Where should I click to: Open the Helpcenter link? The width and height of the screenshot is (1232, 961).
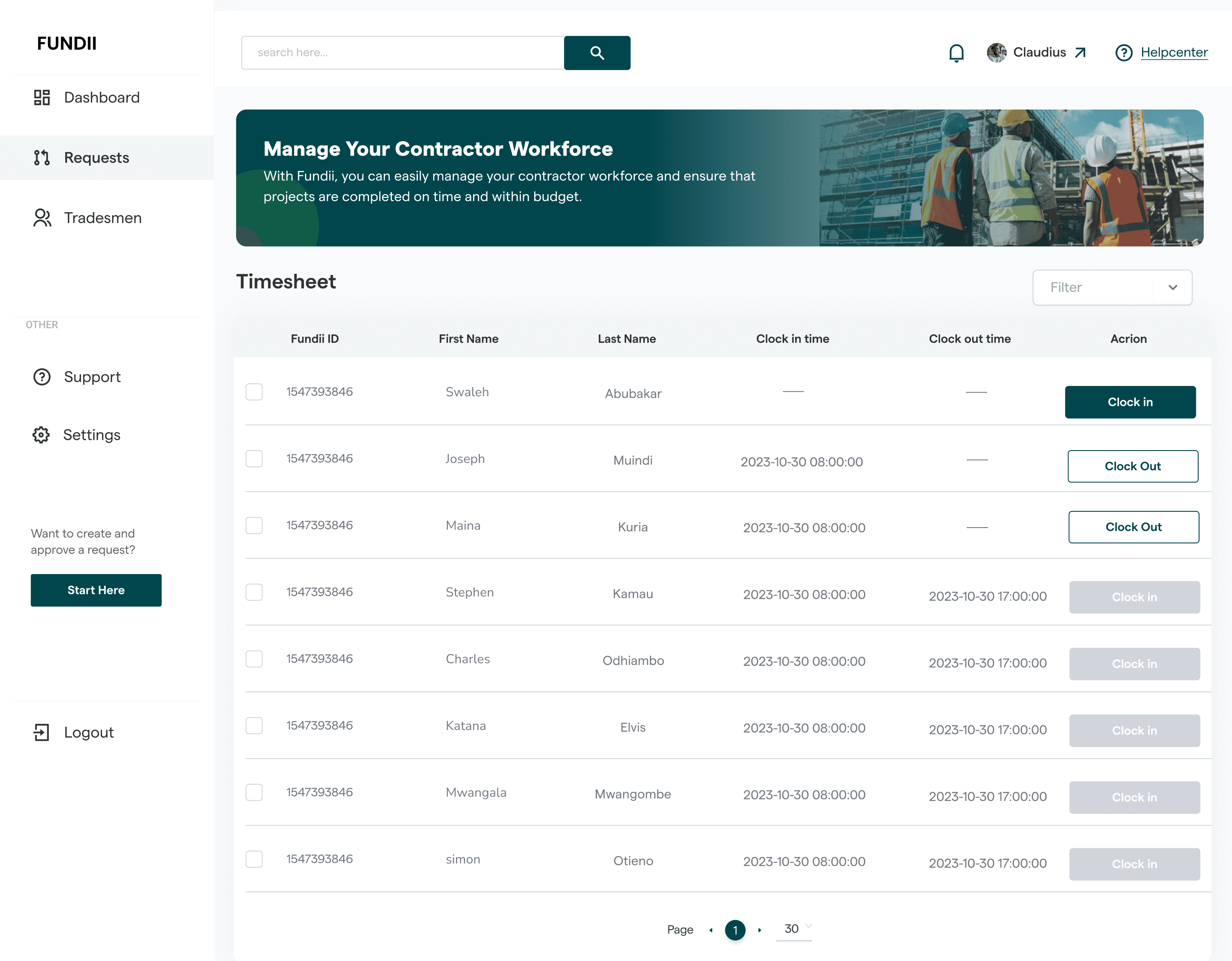[x=1174, y=52]
